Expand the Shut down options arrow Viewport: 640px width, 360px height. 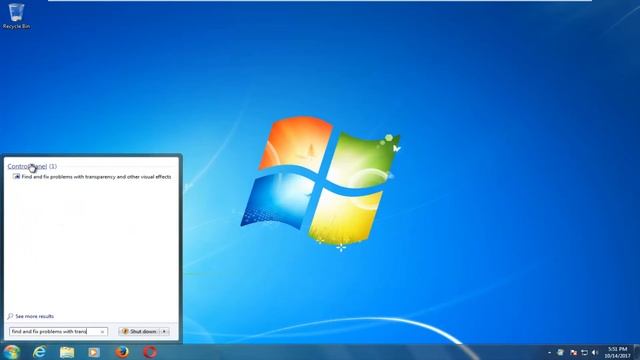pos(164,331)
